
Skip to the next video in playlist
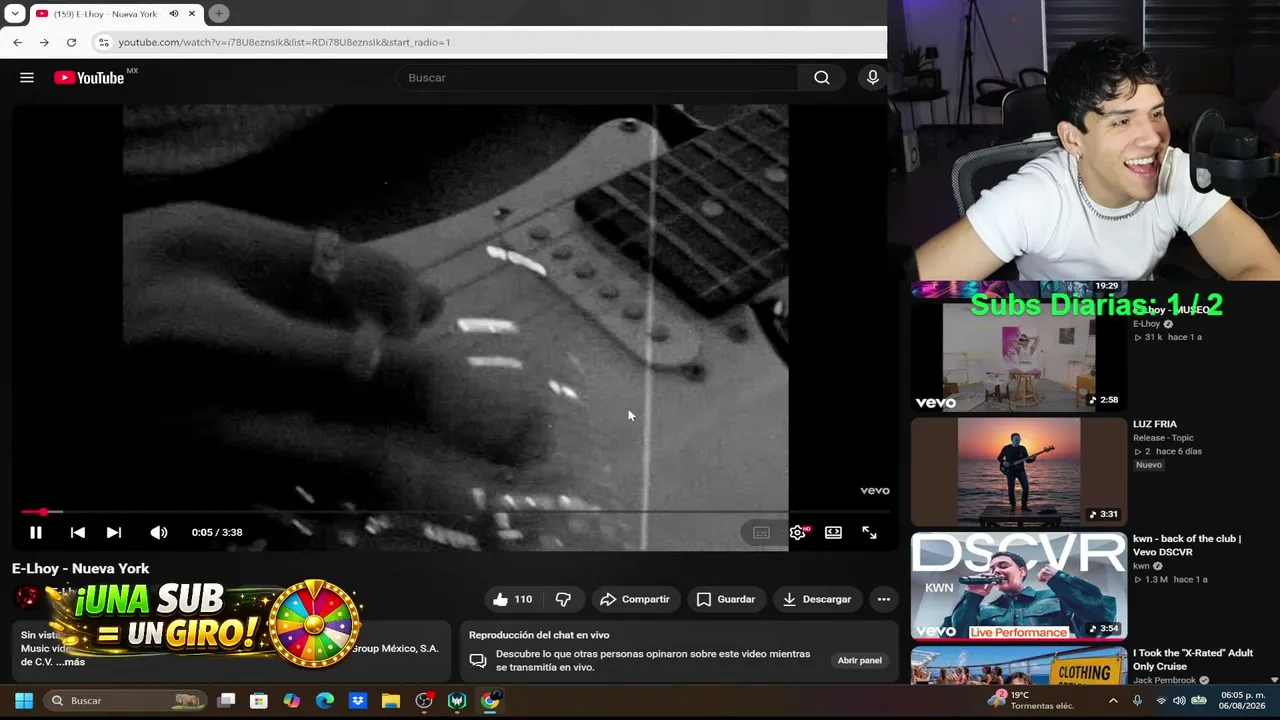coord(114,533)
